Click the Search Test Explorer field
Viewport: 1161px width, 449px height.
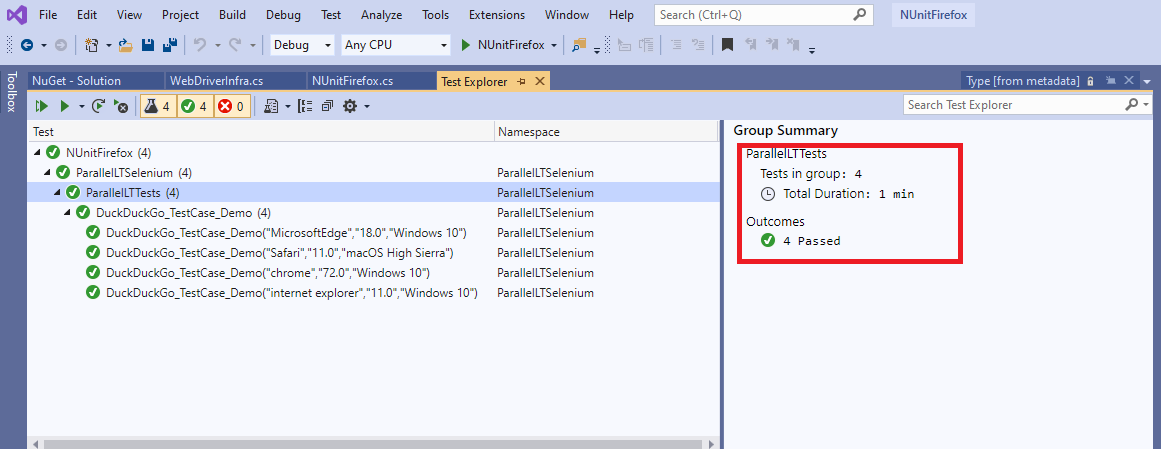click(1027, 105)
